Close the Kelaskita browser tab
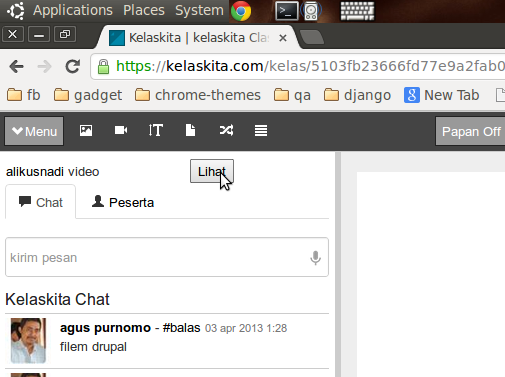This screenshot has width=505, height=377. click(x=283, y=38)
